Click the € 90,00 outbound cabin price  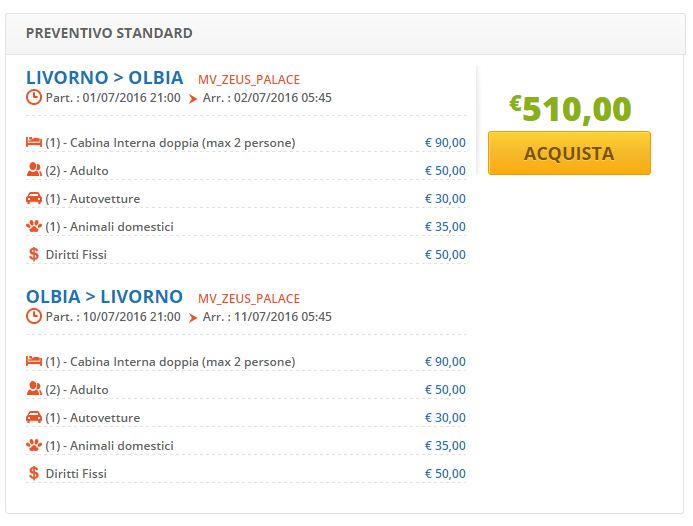[x=445, y=143]
